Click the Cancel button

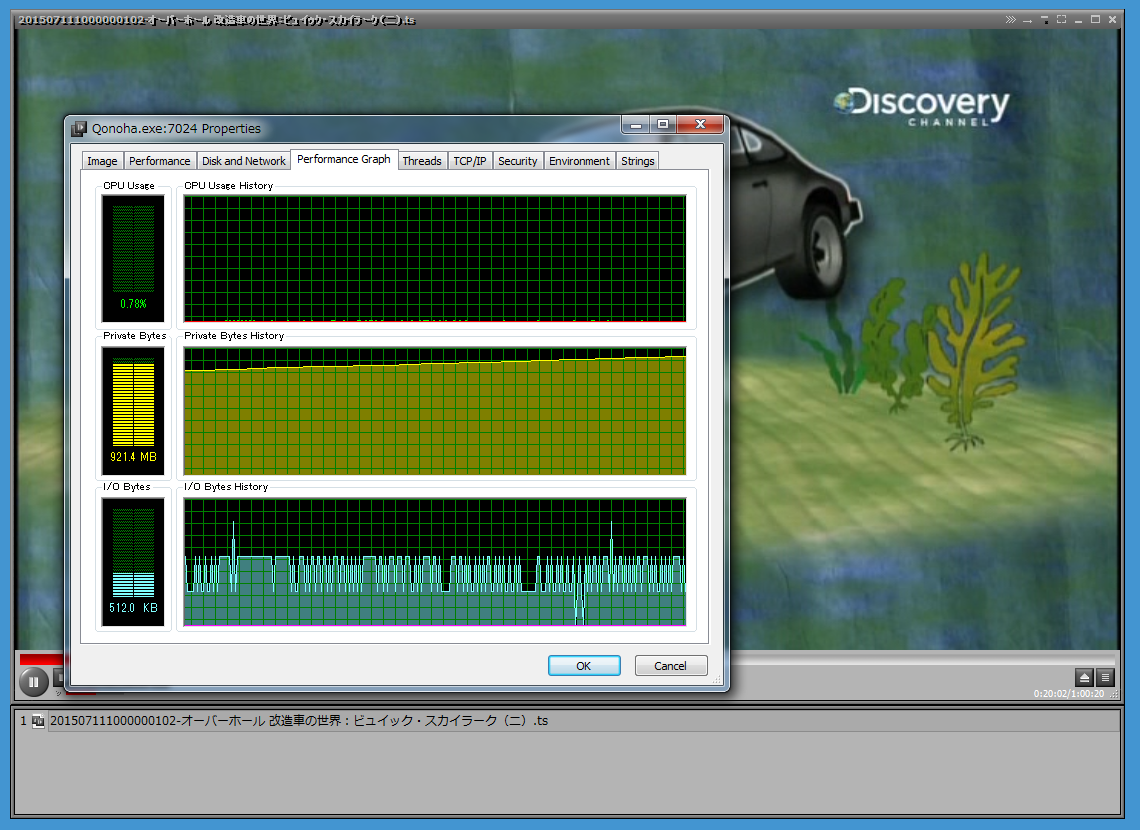coord(670,666)
